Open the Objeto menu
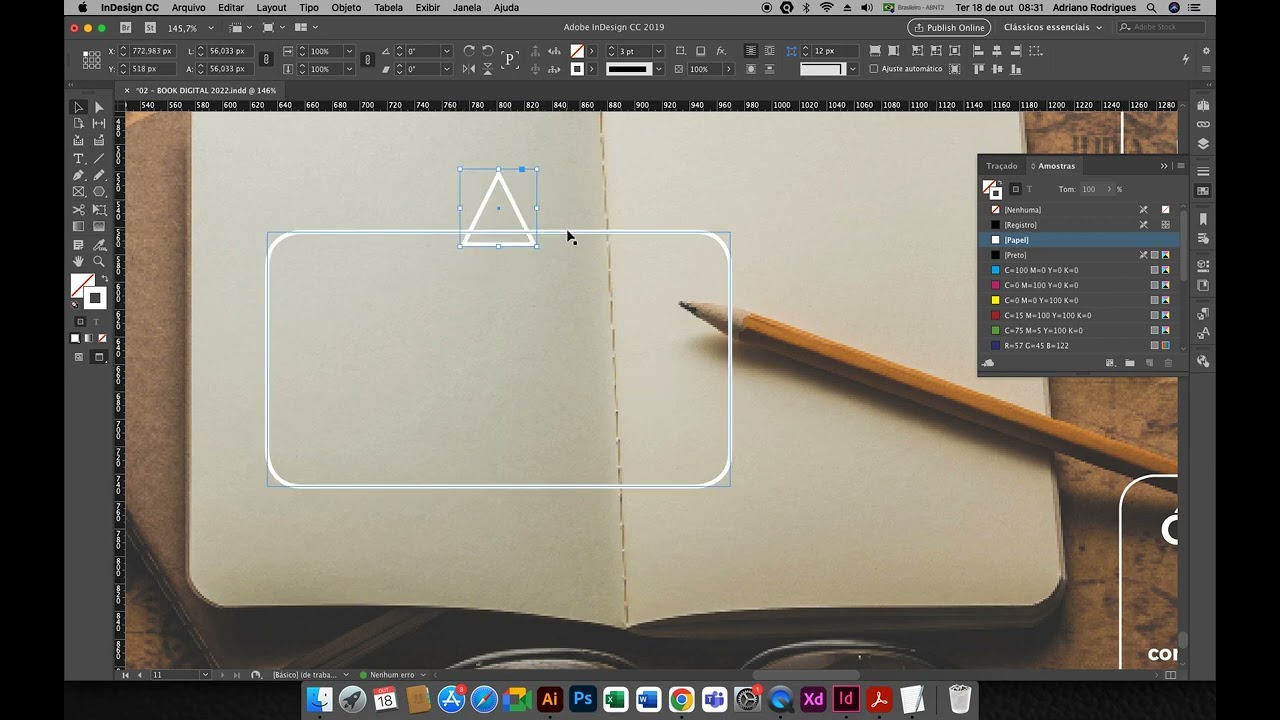 click(346, 7)
